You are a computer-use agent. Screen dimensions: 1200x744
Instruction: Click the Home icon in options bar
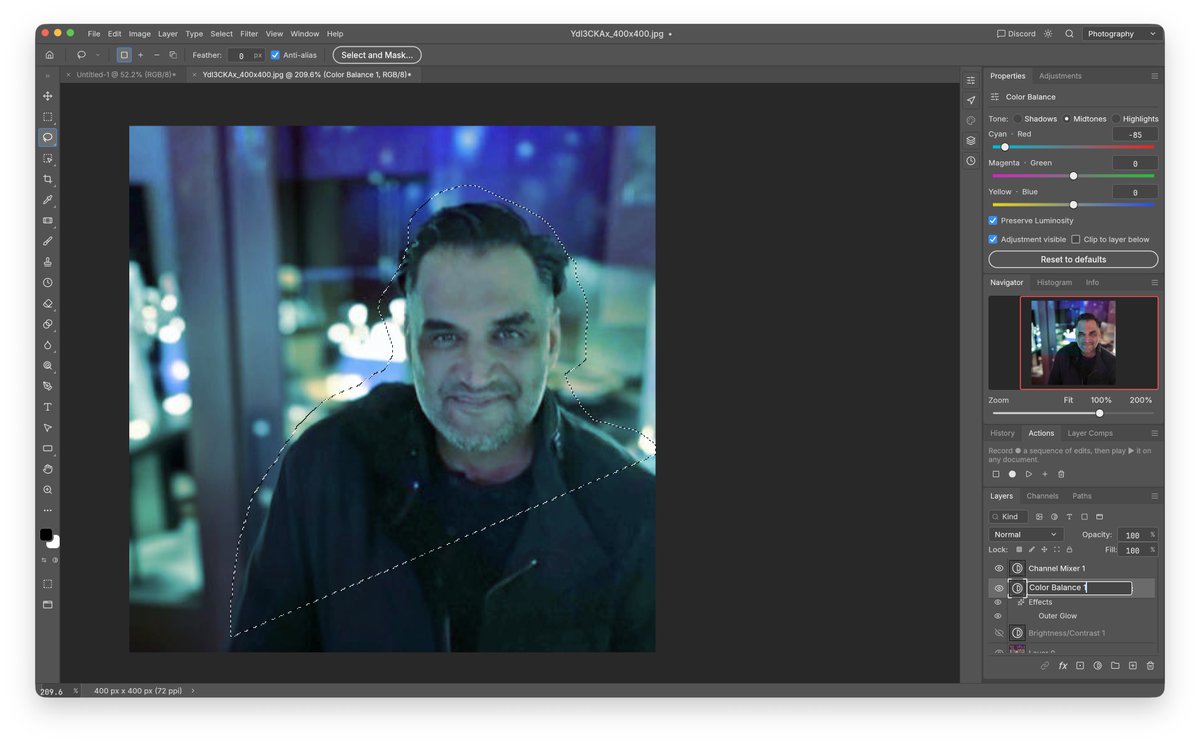(49, 55)
